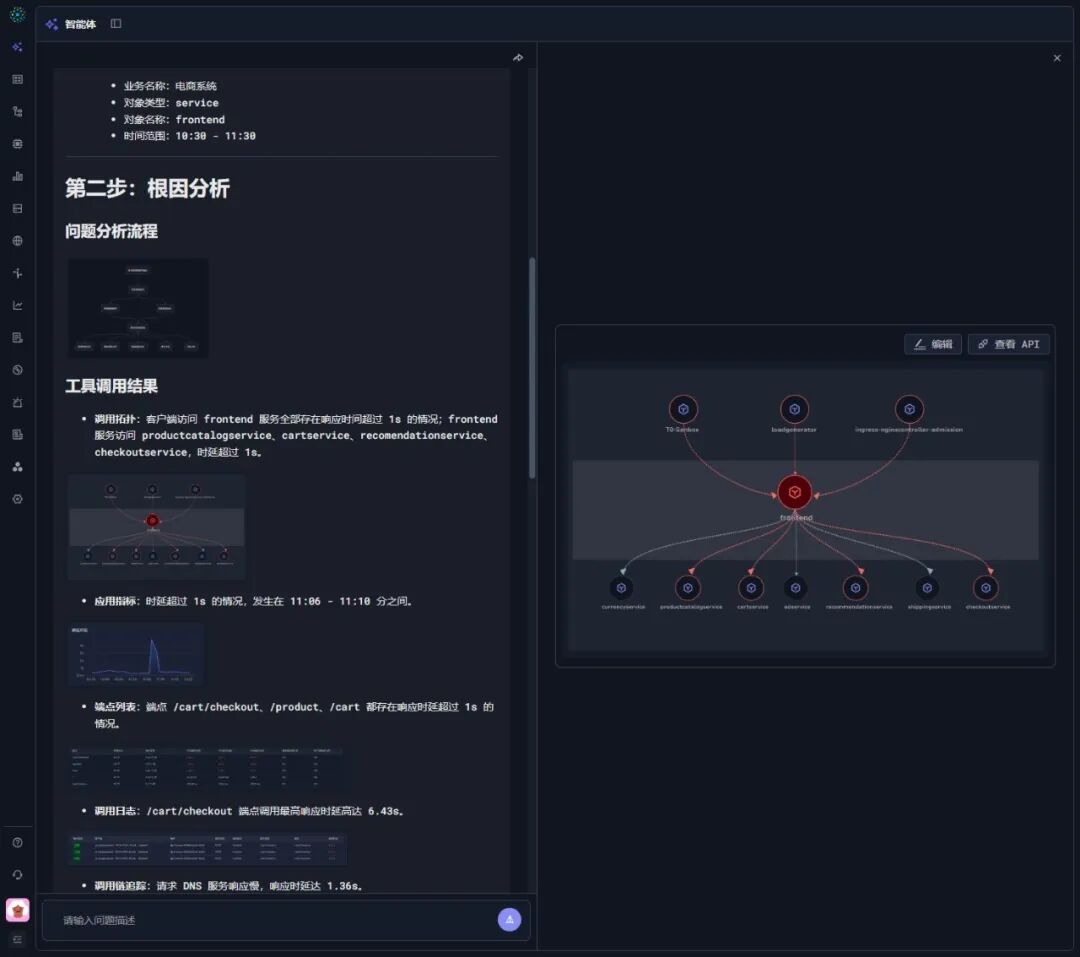Click the 编辑 edit button

click(933, 344)
